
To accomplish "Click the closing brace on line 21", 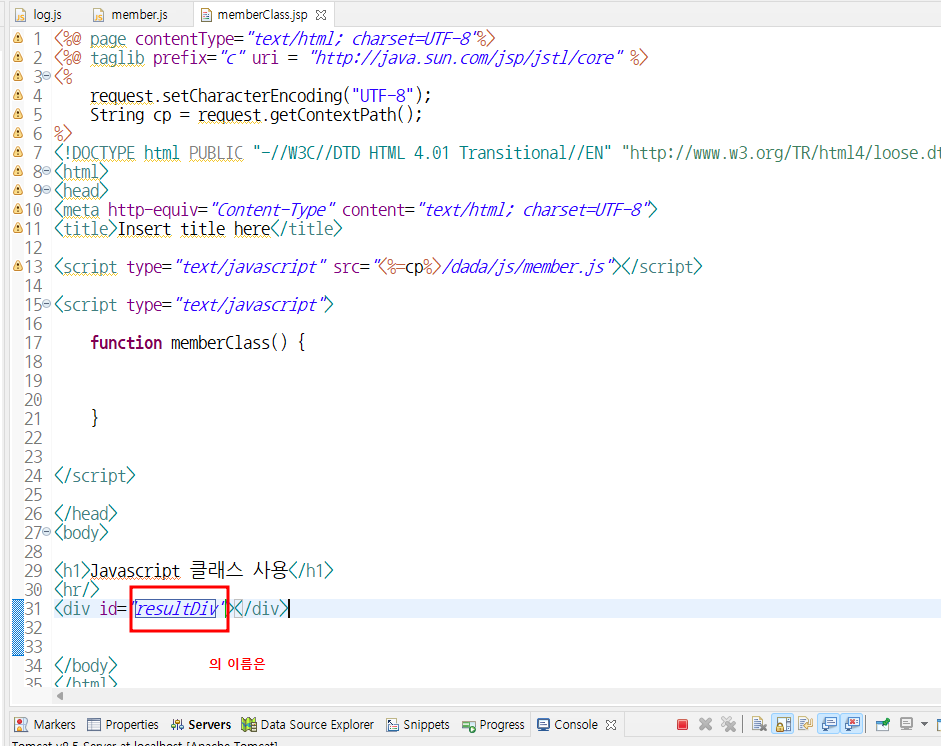I will tap(94, 418).
